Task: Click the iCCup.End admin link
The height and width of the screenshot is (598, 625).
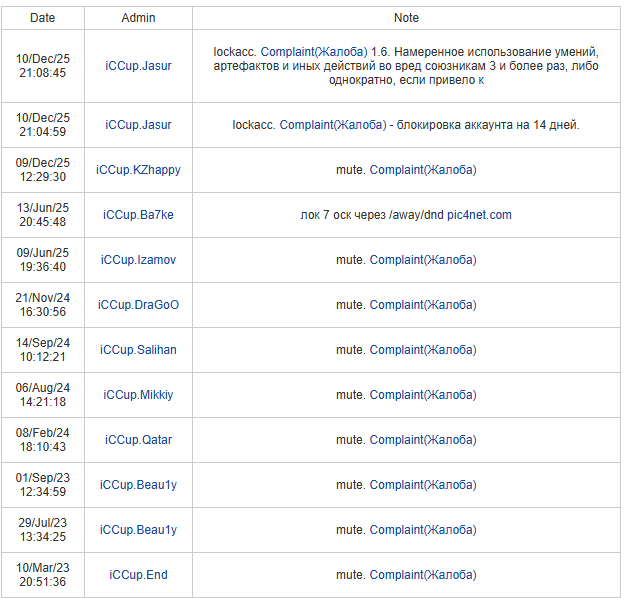Action: pos(138,575)
